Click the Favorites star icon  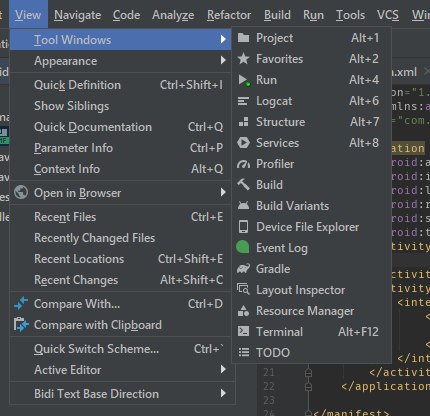(243, 59)
